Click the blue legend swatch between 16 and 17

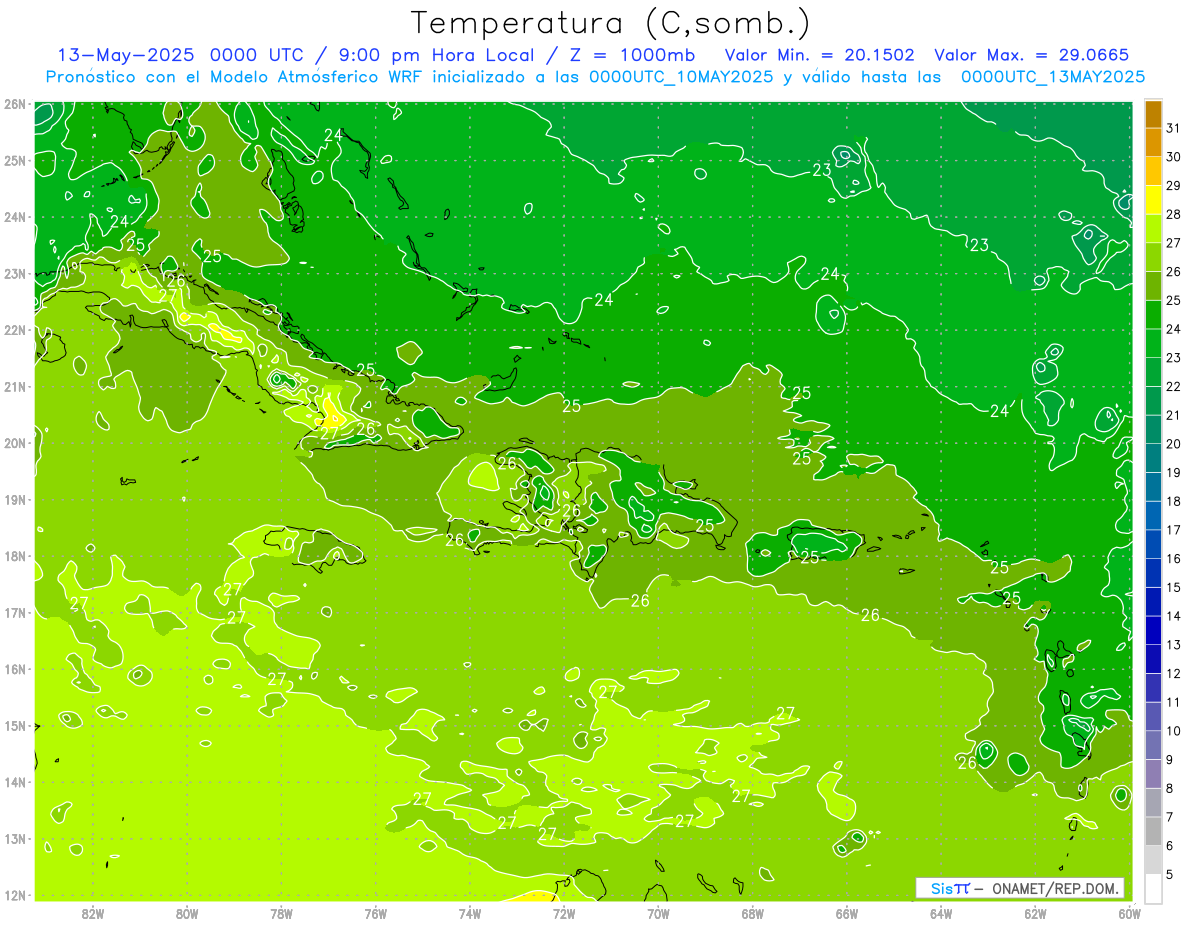pos(1153,544)
